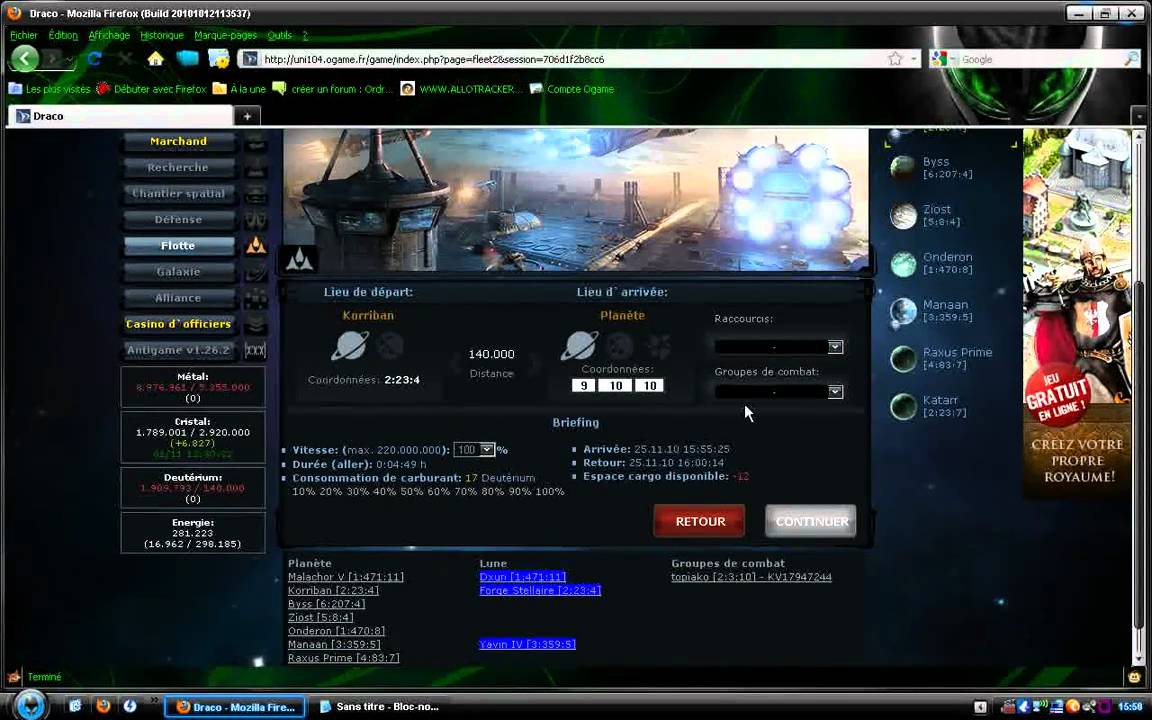The height and width of the screenshot is (720, 1152).
Task: Open the tab list dropdown arrow
Action: click(x=1140, y=116)
